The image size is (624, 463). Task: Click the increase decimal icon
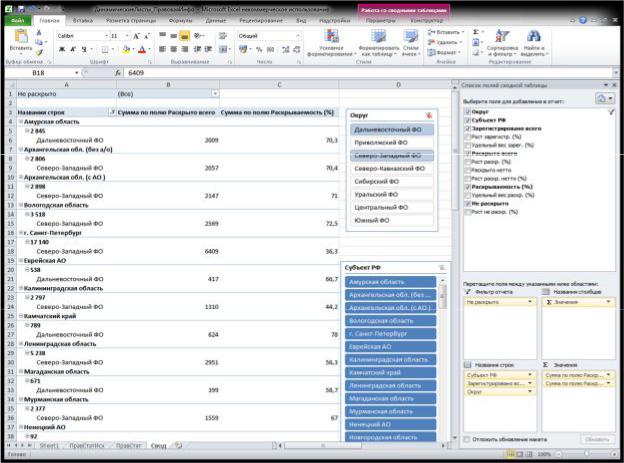click(286, 49)
